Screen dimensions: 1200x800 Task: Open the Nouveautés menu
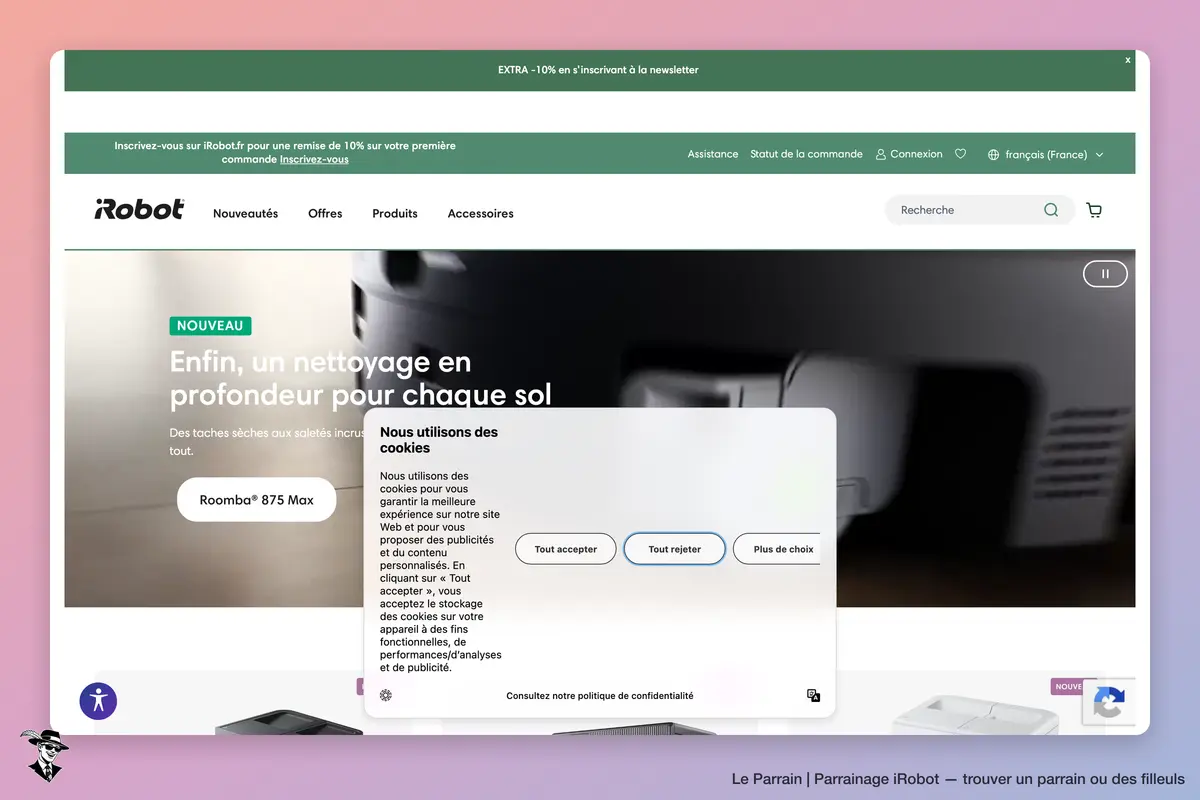pos(245,213)
